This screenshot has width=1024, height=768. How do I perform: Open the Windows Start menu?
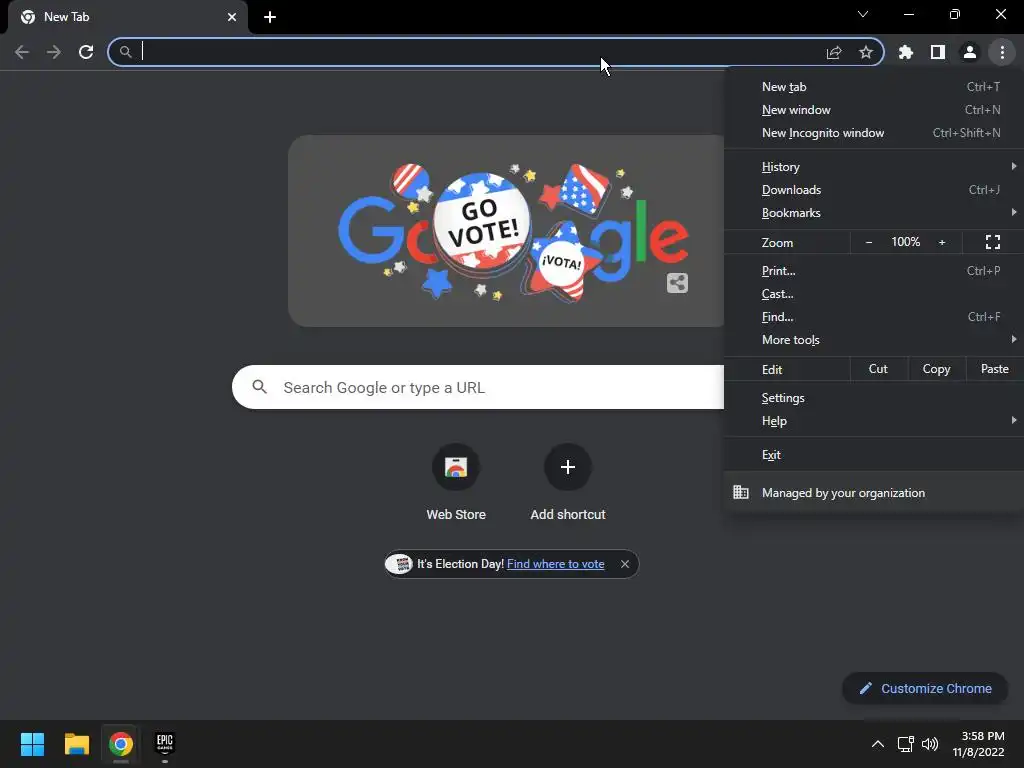(x=32, y=744)
